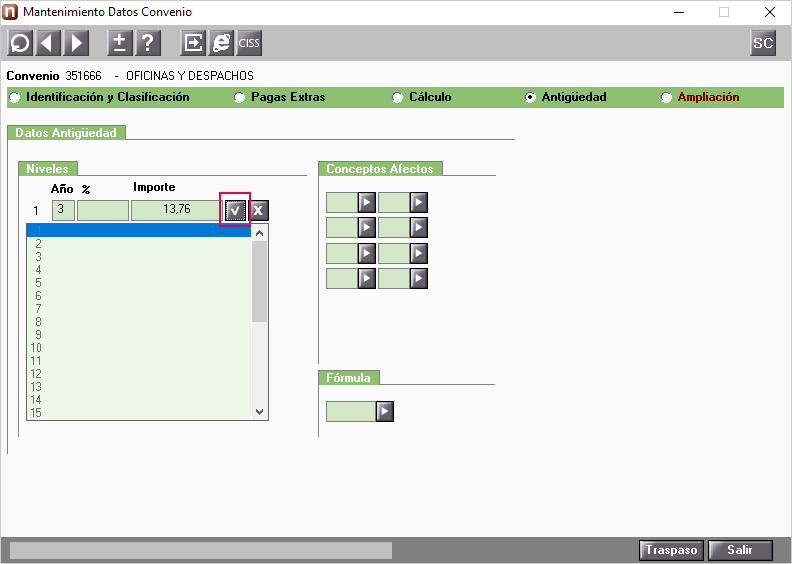Select level row 12 in list
The height and width of the screenshot is (564, 792).
click(x=138, y=374)
